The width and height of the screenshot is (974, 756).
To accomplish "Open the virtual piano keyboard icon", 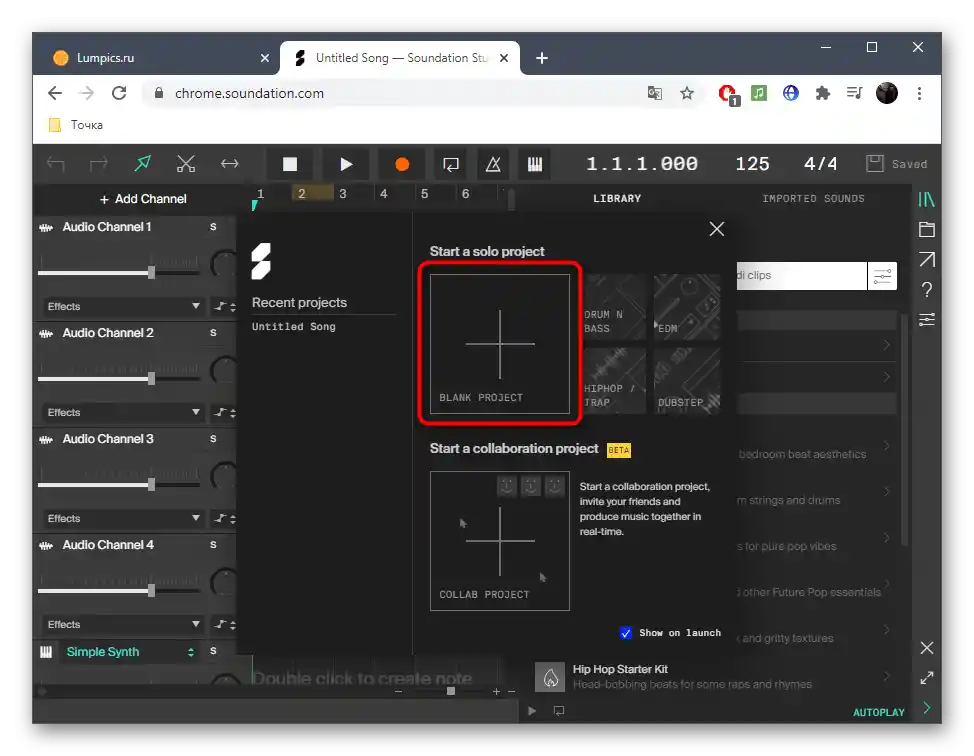I will click(535, 164).
